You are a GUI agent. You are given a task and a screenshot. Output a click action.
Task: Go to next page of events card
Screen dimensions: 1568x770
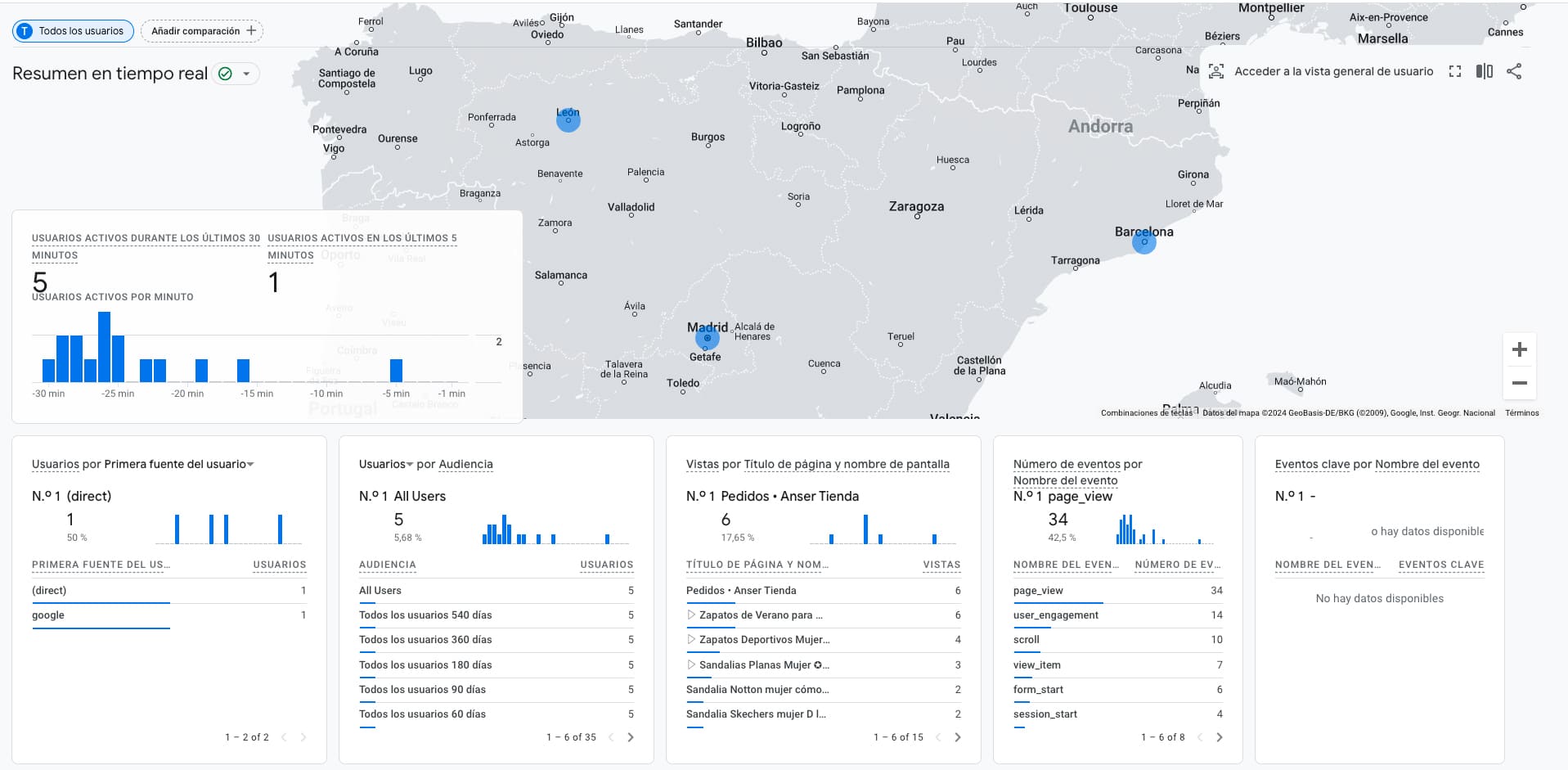(x=1220, y=737)
